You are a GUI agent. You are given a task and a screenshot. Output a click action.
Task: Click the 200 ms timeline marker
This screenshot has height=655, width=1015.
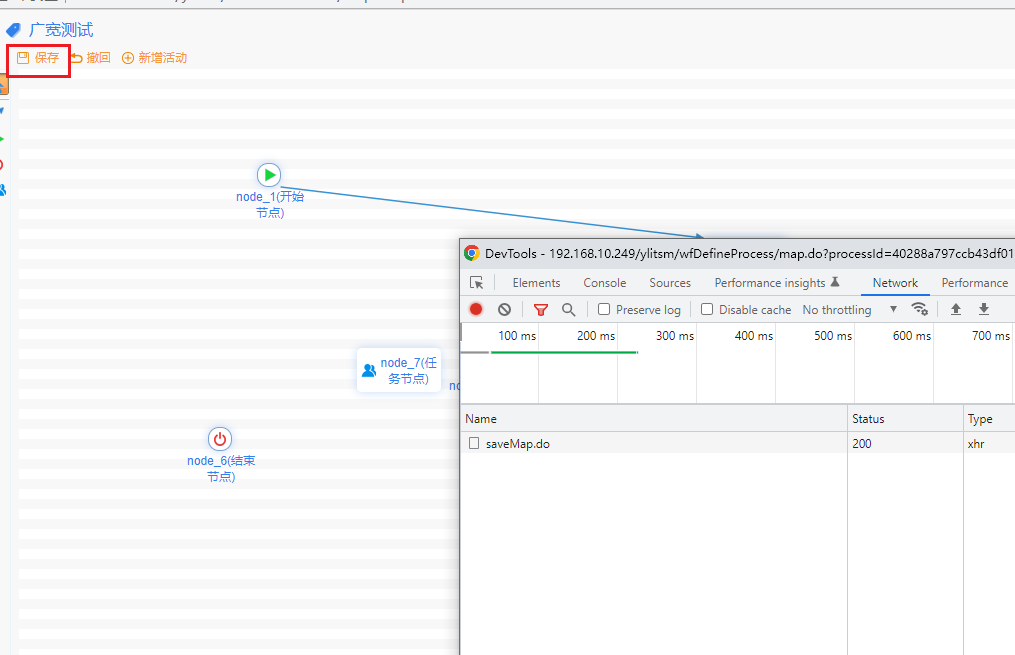[x=596, y=336]
